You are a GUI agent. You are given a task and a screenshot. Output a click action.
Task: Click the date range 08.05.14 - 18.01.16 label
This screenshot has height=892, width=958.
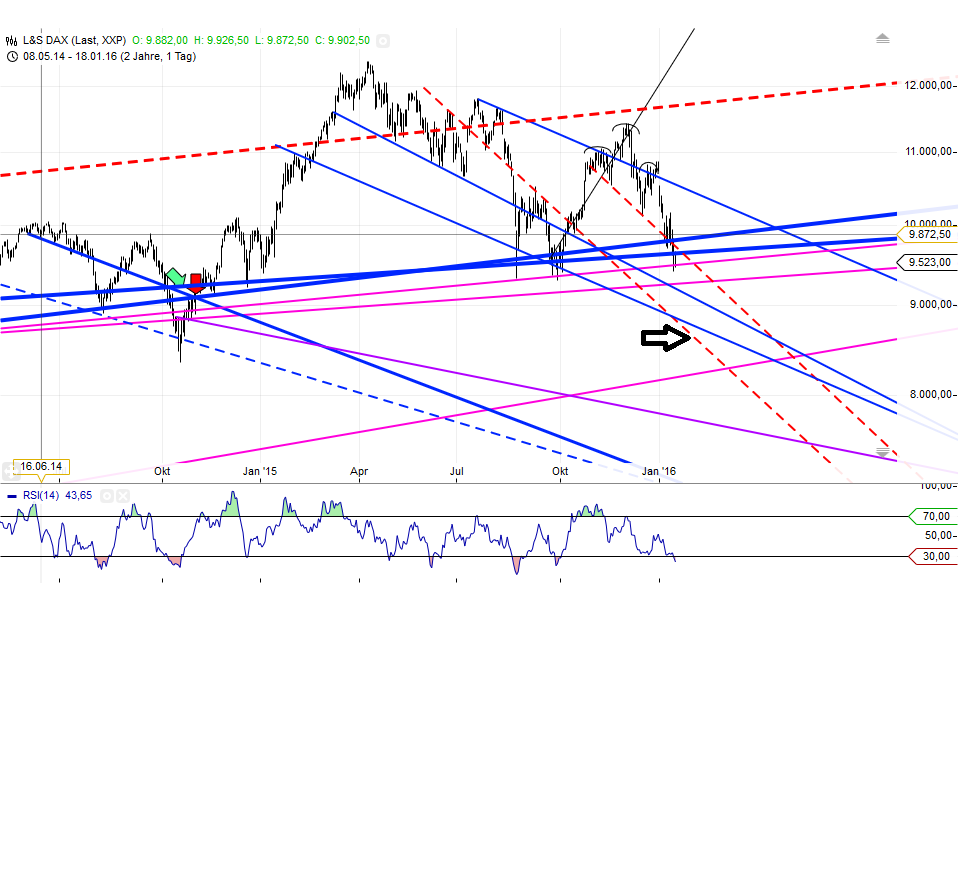click(109, 56)
